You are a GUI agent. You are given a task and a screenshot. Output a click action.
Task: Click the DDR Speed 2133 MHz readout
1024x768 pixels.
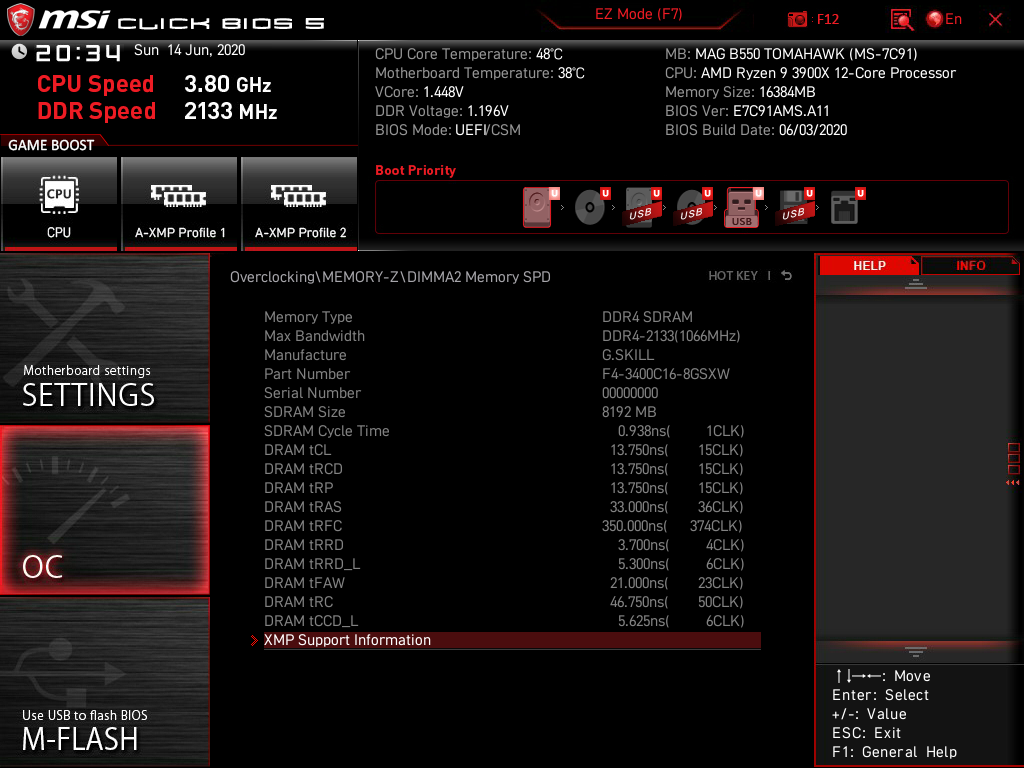[157, 111]
